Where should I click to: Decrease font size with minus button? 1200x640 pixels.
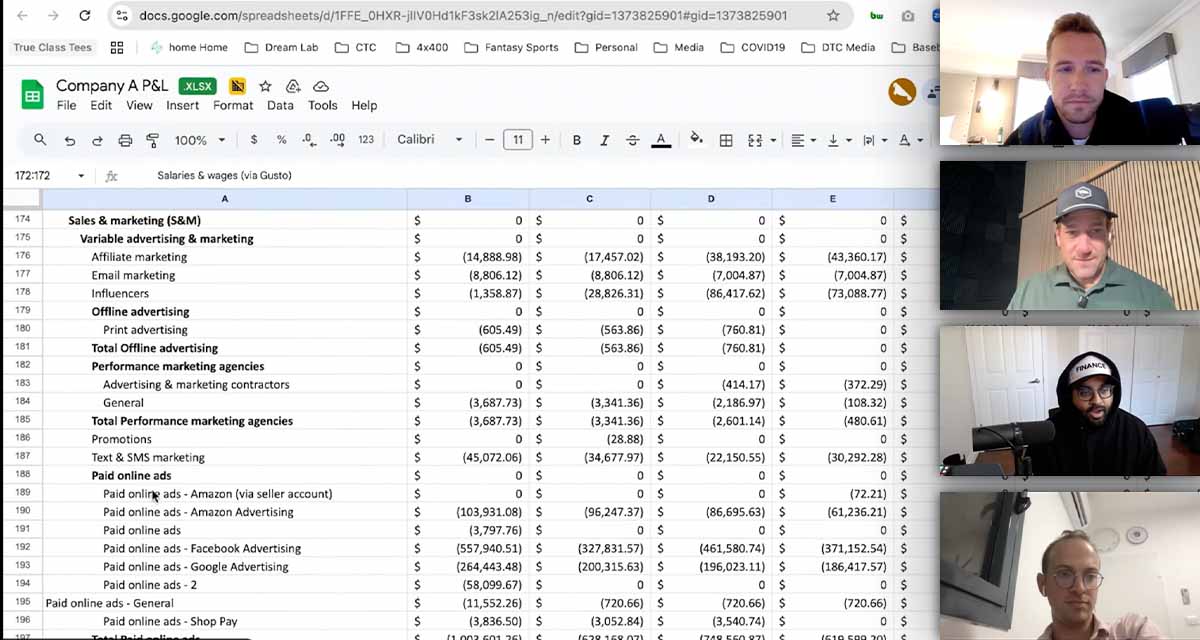[x=490, y=140]
